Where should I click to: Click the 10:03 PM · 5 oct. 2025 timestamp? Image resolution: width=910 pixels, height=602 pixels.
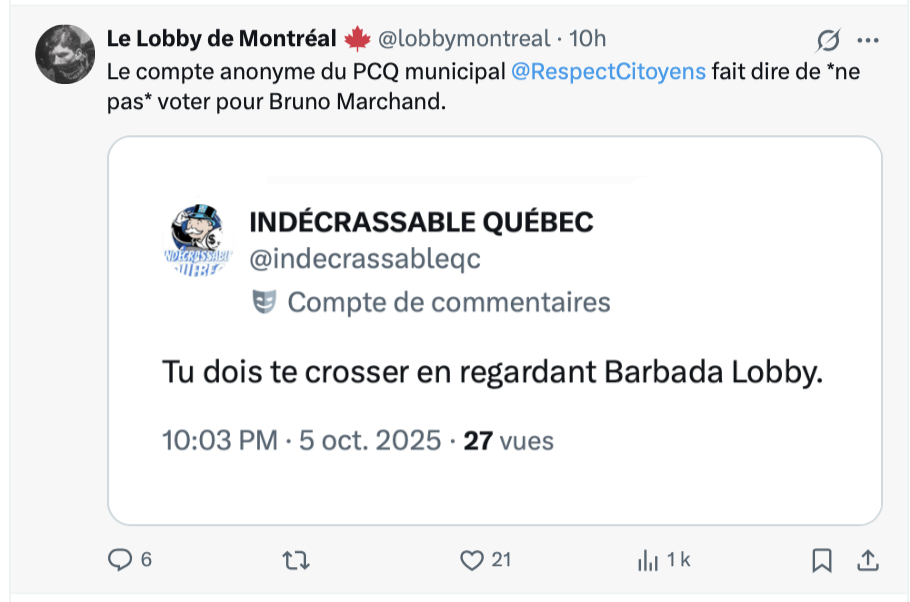[301, 440]
